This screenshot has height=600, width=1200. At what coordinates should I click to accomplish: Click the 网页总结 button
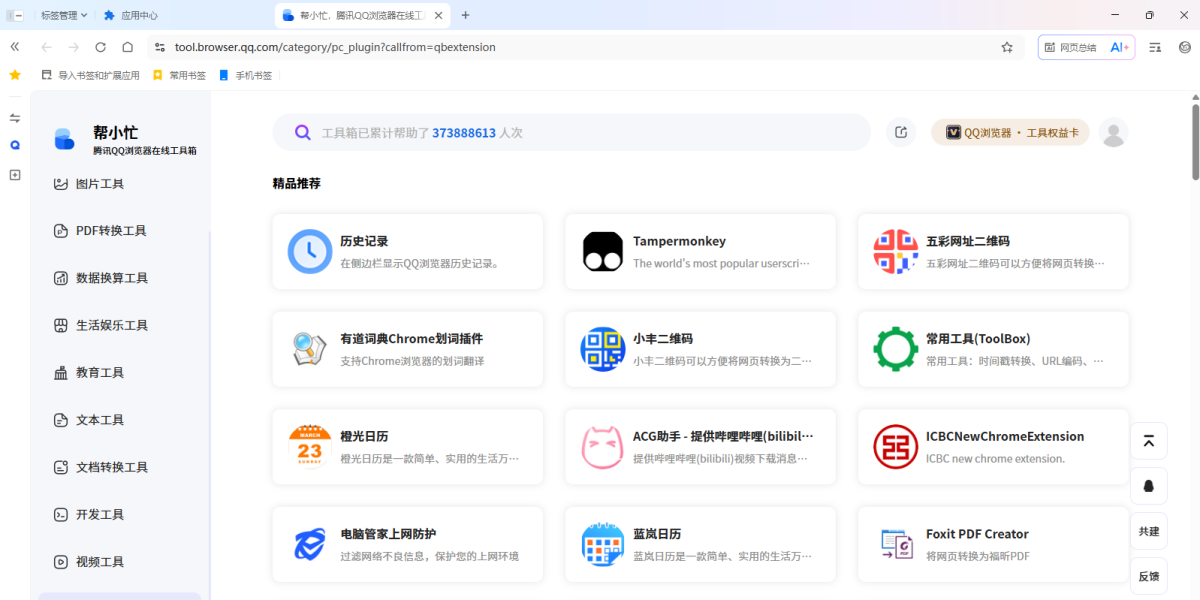(1070, 47)
